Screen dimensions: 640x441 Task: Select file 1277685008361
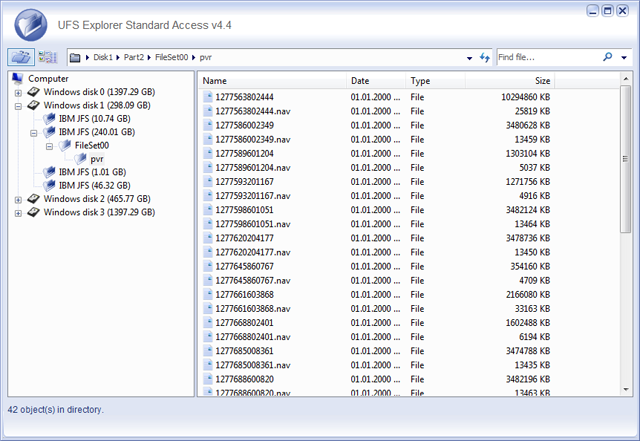click(244, 351)
